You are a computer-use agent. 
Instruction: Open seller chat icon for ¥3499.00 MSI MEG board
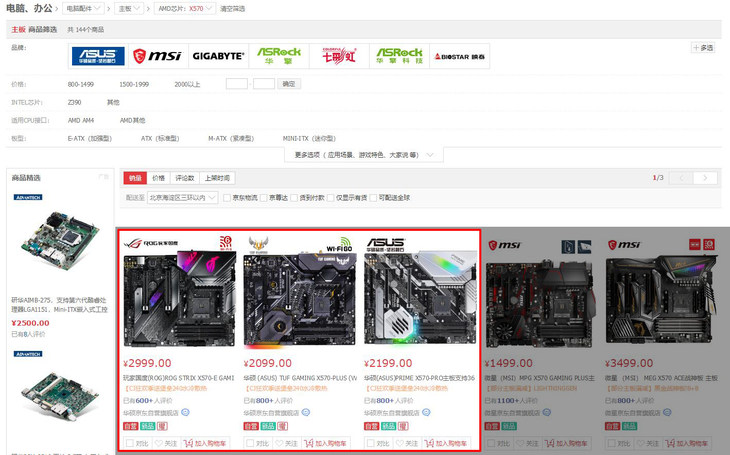(x=667, y=412)
